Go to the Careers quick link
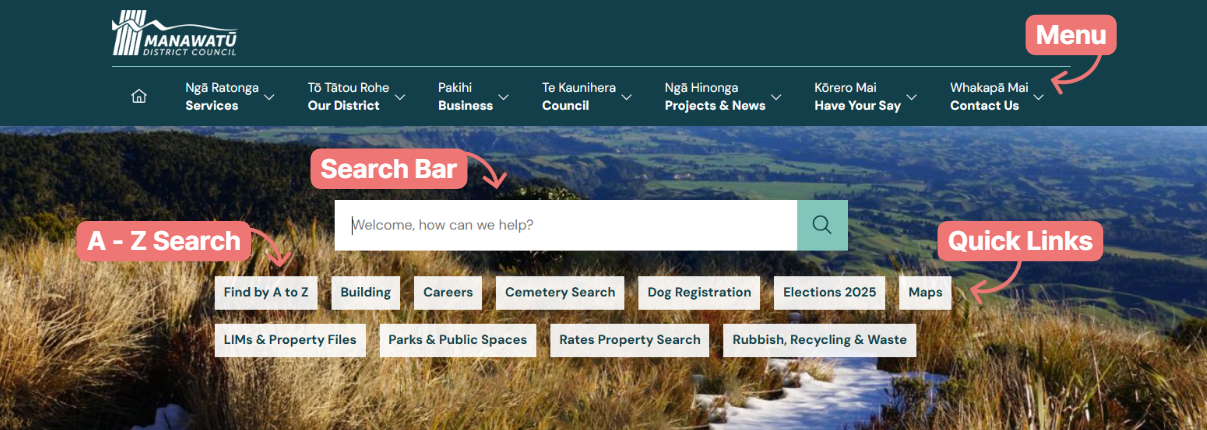This screenshot has width=1207, height=430. 448,293
